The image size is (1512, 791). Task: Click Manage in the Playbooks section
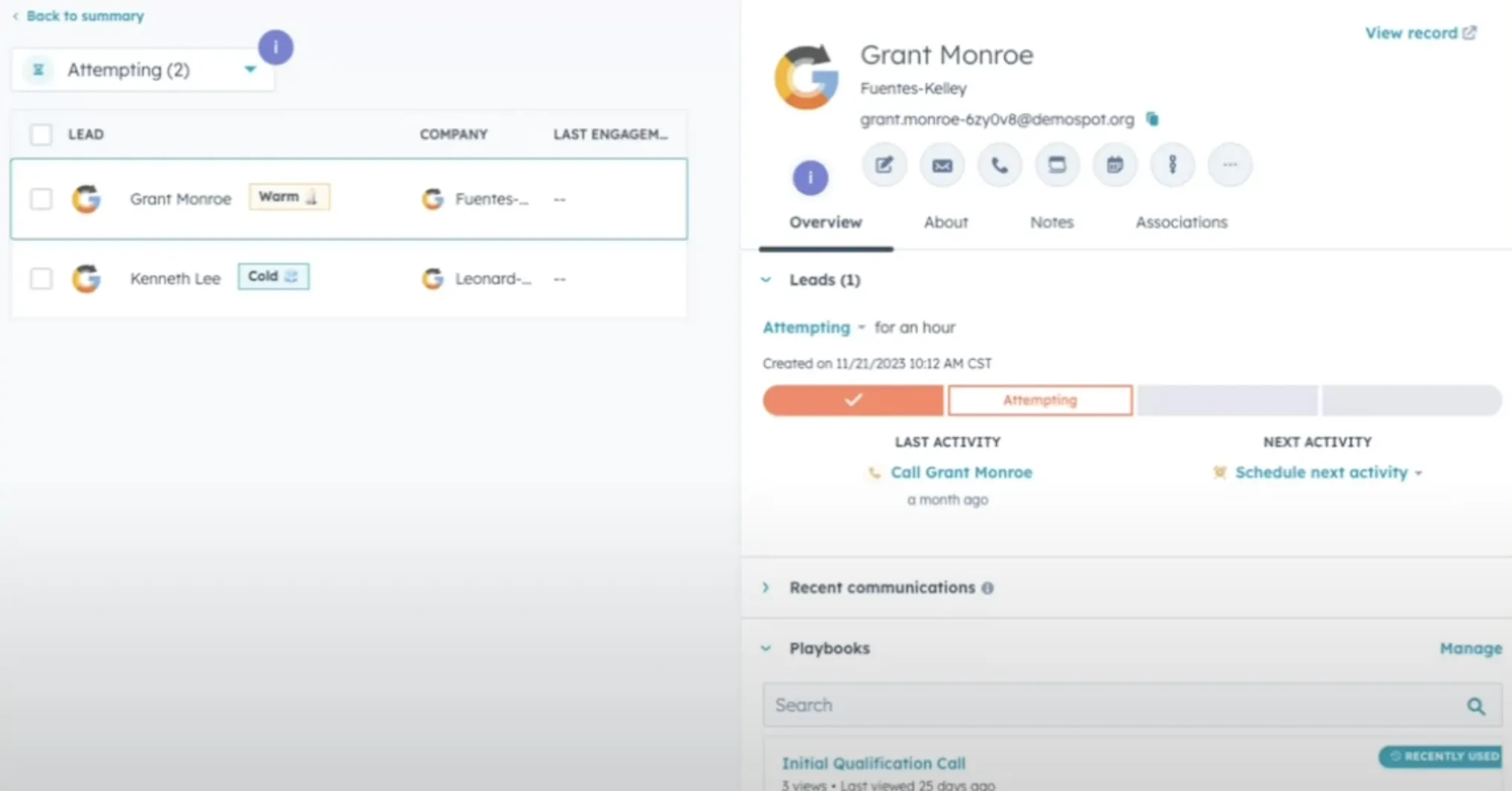[1470, 648]
